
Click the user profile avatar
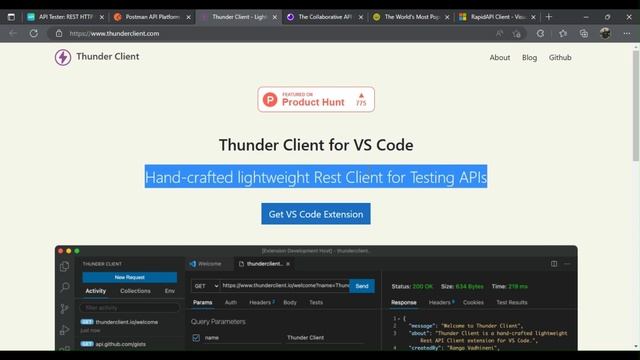(x=605, y=33)
